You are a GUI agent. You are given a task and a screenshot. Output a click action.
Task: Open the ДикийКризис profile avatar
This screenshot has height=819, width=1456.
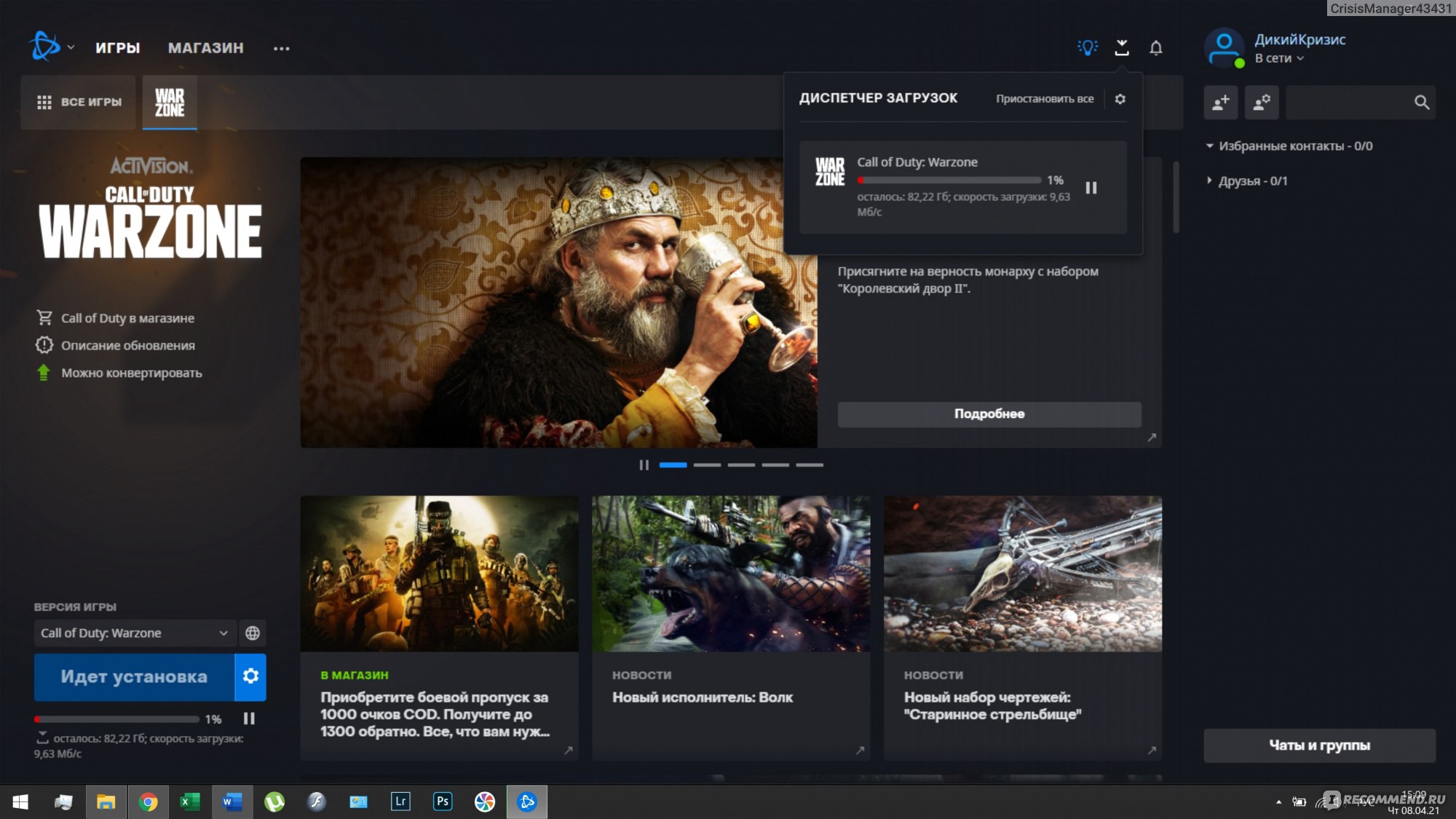click(x=1224, y=48)
